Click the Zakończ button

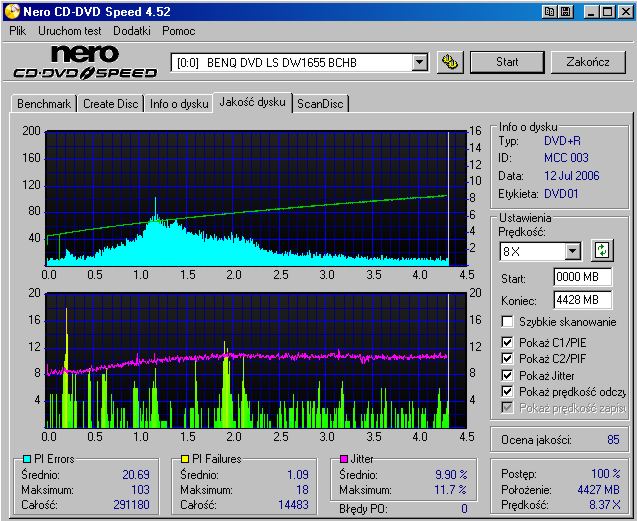pyautogui.click(x=588, y=62)
